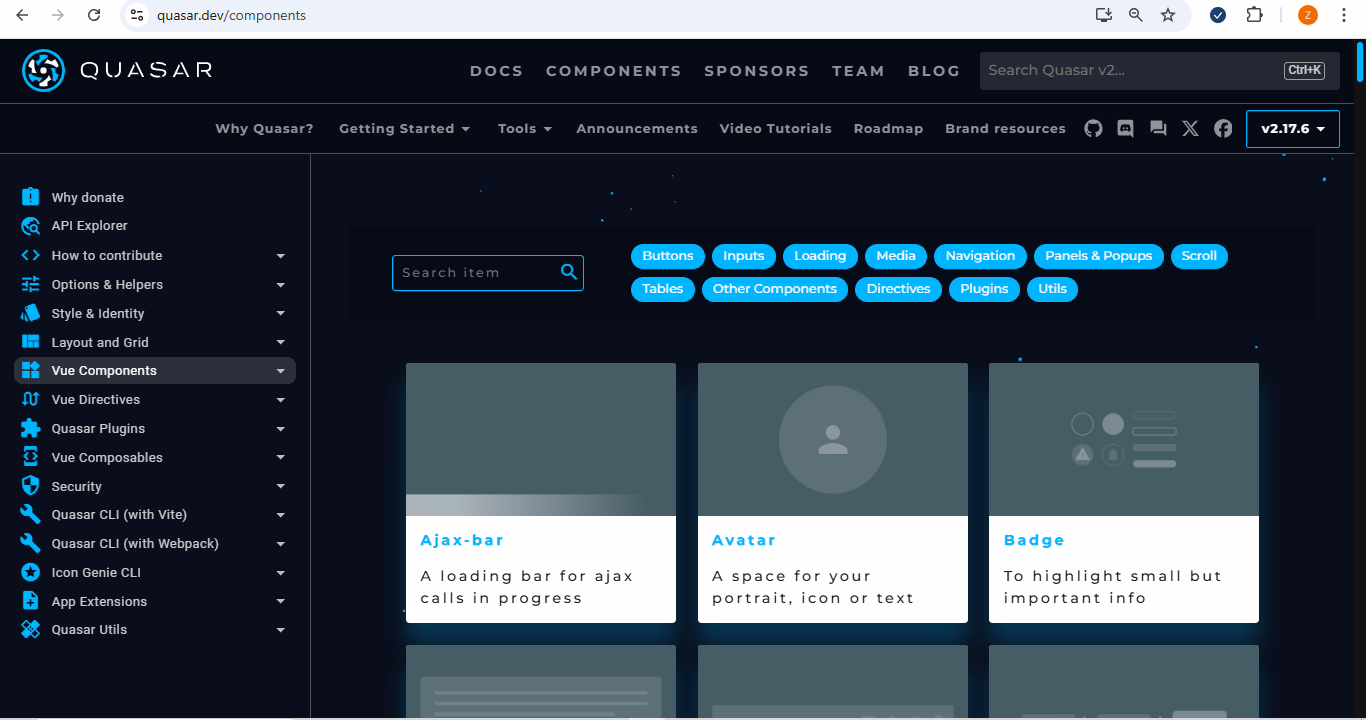Open the COMPONENTS top menu item

tap(614, 71)
